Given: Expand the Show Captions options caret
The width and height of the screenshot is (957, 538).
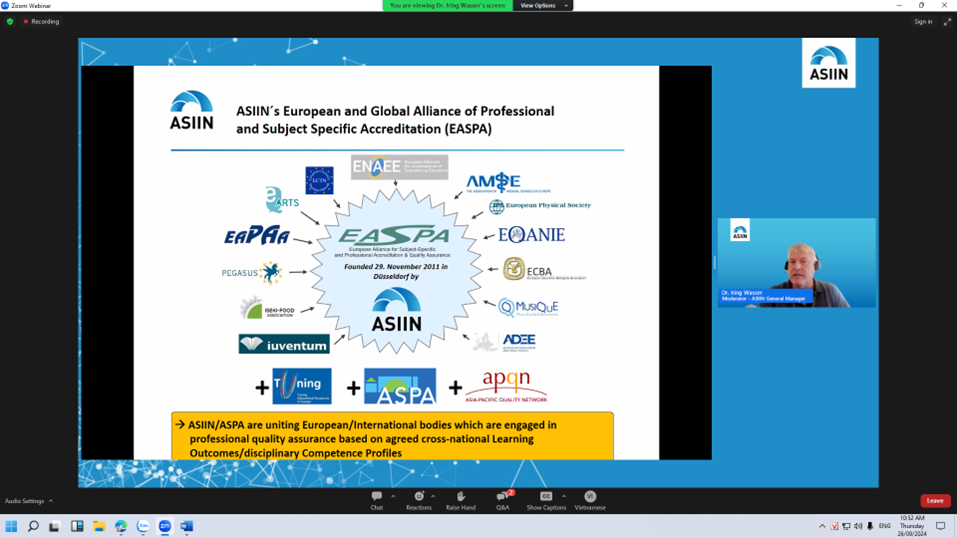Looking at the screenshot, I should point(564,496).
